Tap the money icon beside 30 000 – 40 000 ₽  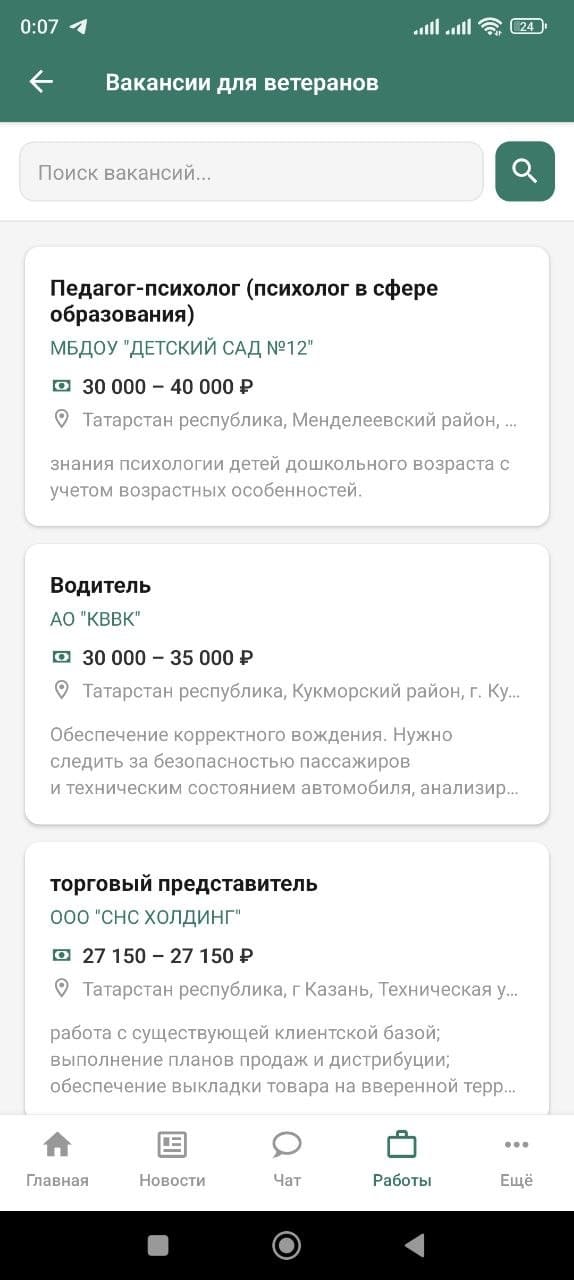pyautogui.click(x=62, y=386)
